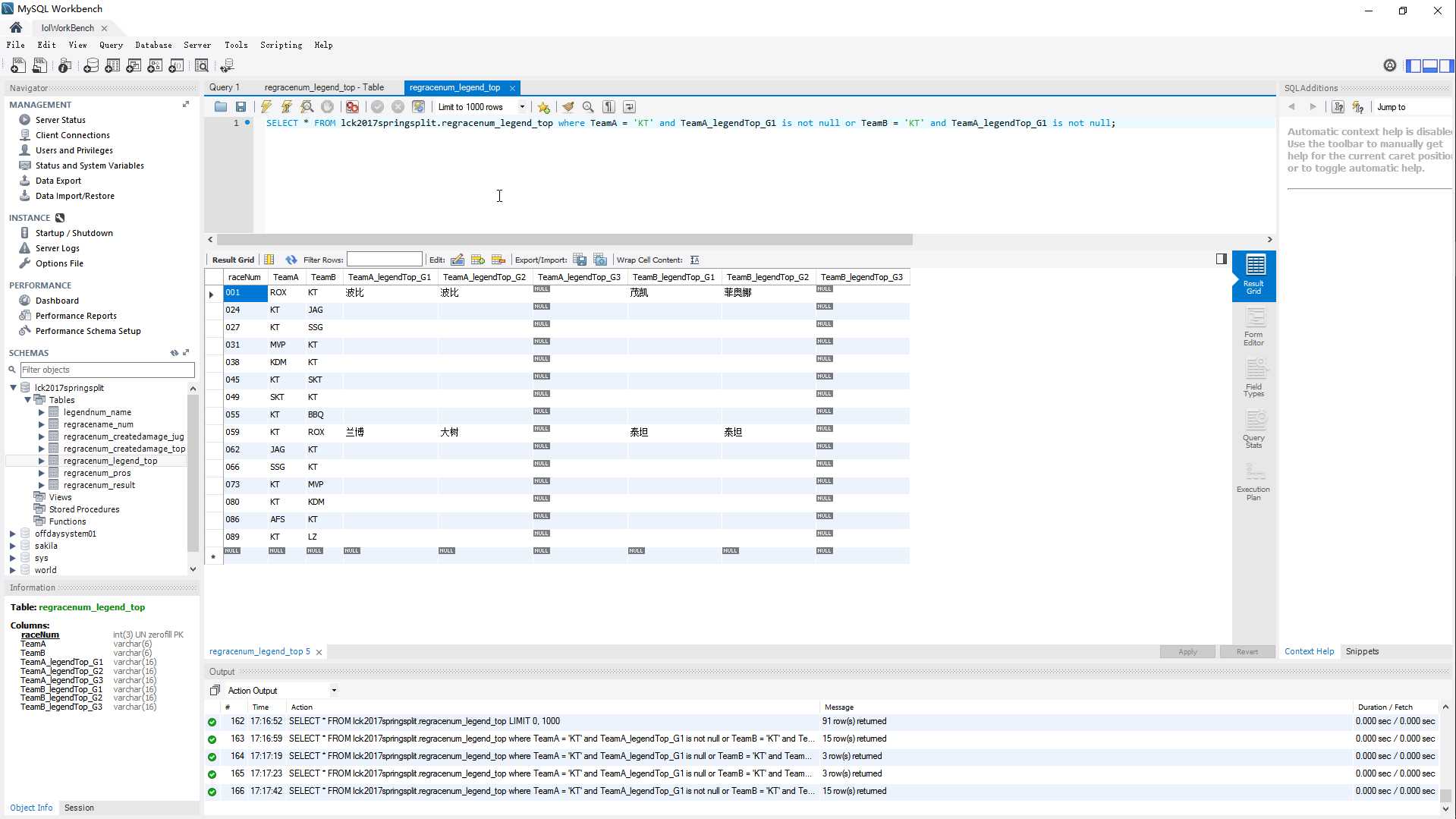The image size is (1456, 819).
Task: Save the script to file
Action: [x=241, y=107]
